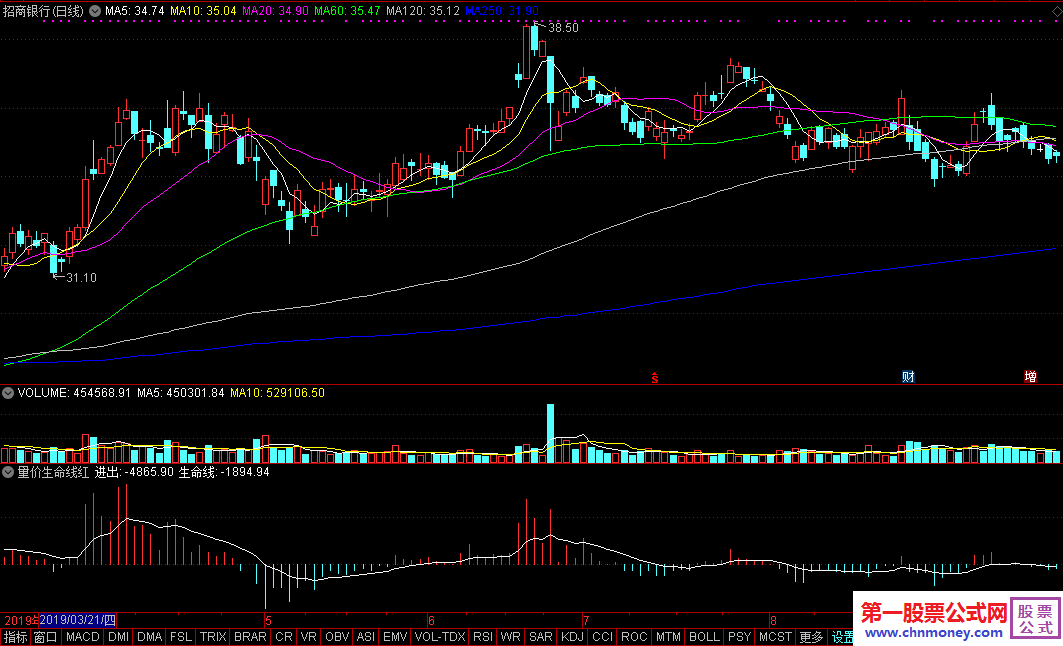Switch to ASI indicator
This screenshot has width=1063, height=646.
365,637
